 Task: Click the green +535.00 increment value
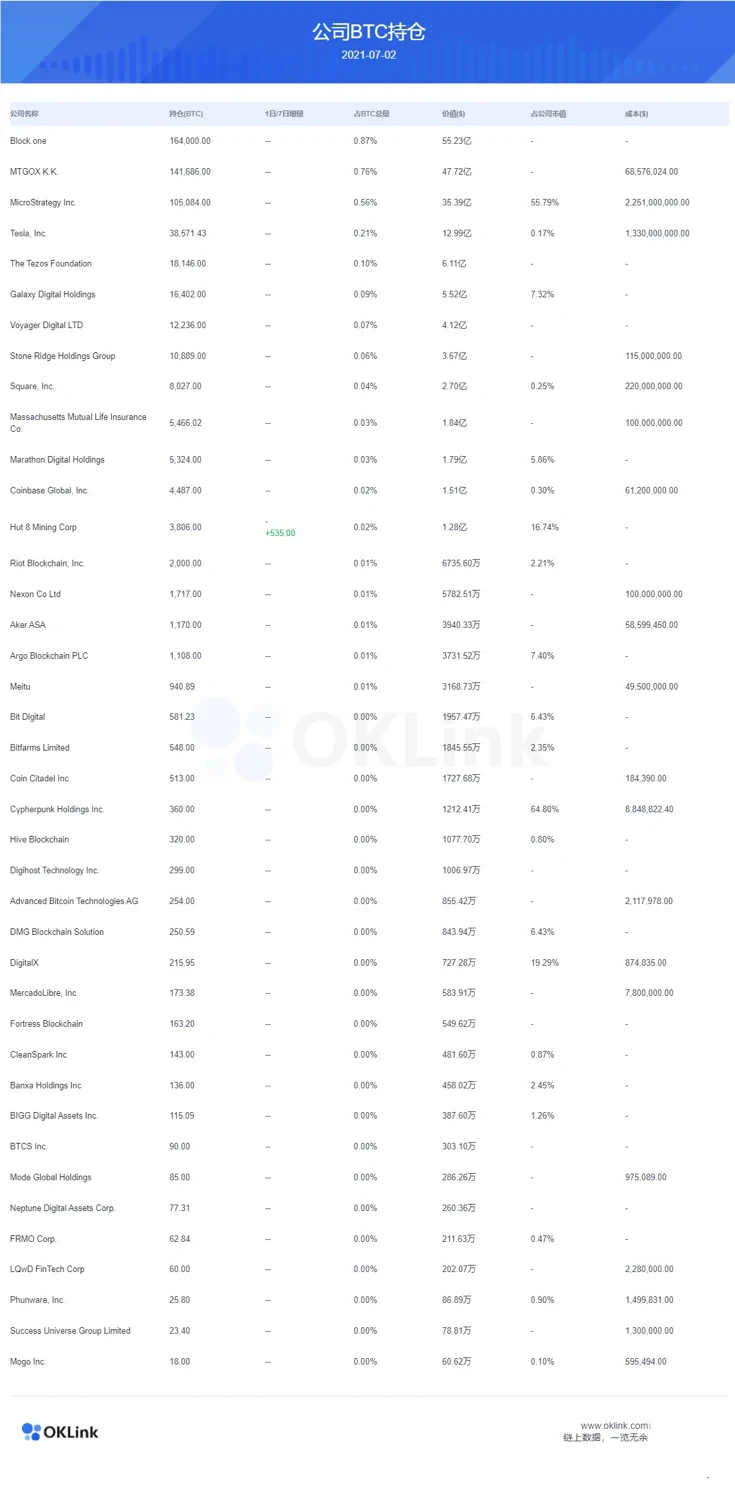pyautogui.click(x=280, y=533)
